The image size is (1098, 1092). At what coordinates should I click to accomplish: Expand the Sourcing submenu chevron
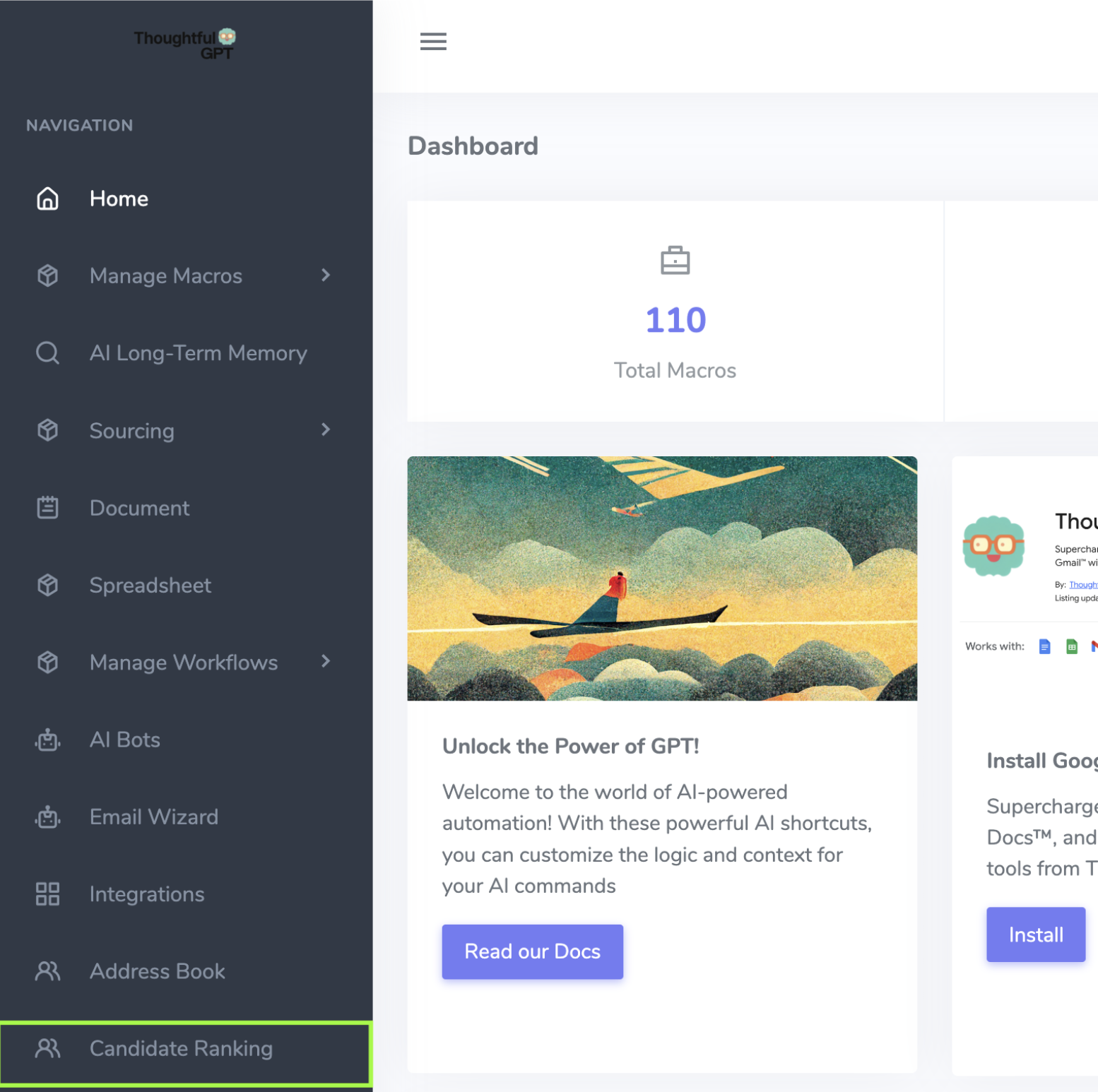coord(326,429)
